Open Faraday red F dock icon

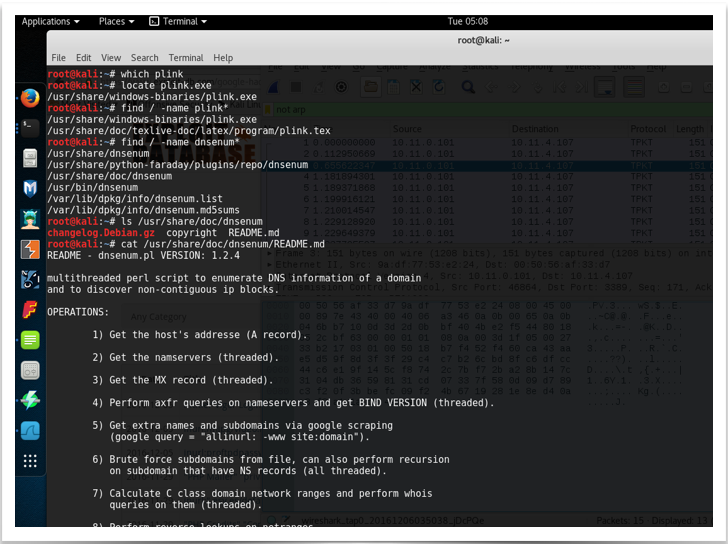coord(30,309)
